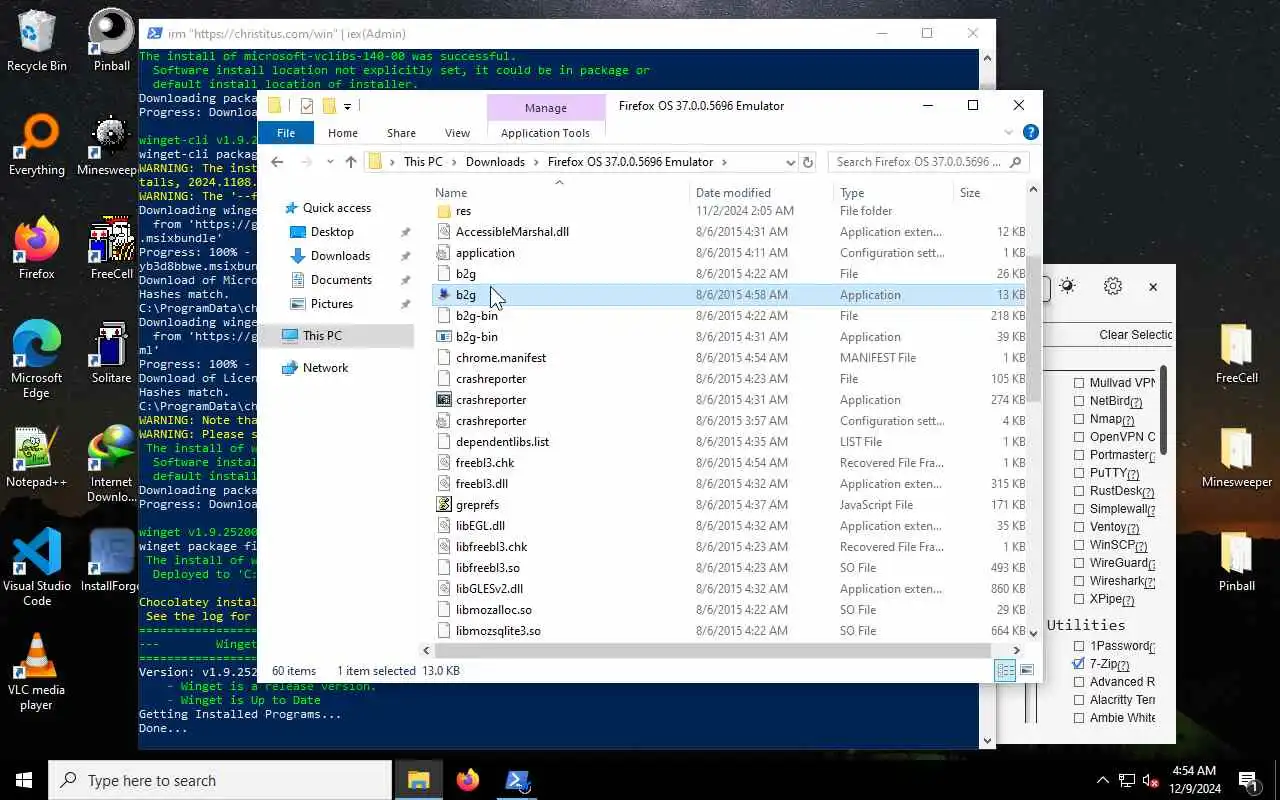Open settings gear in WinUtil window
This screenshot has height=800, width=1280.
1113,287
